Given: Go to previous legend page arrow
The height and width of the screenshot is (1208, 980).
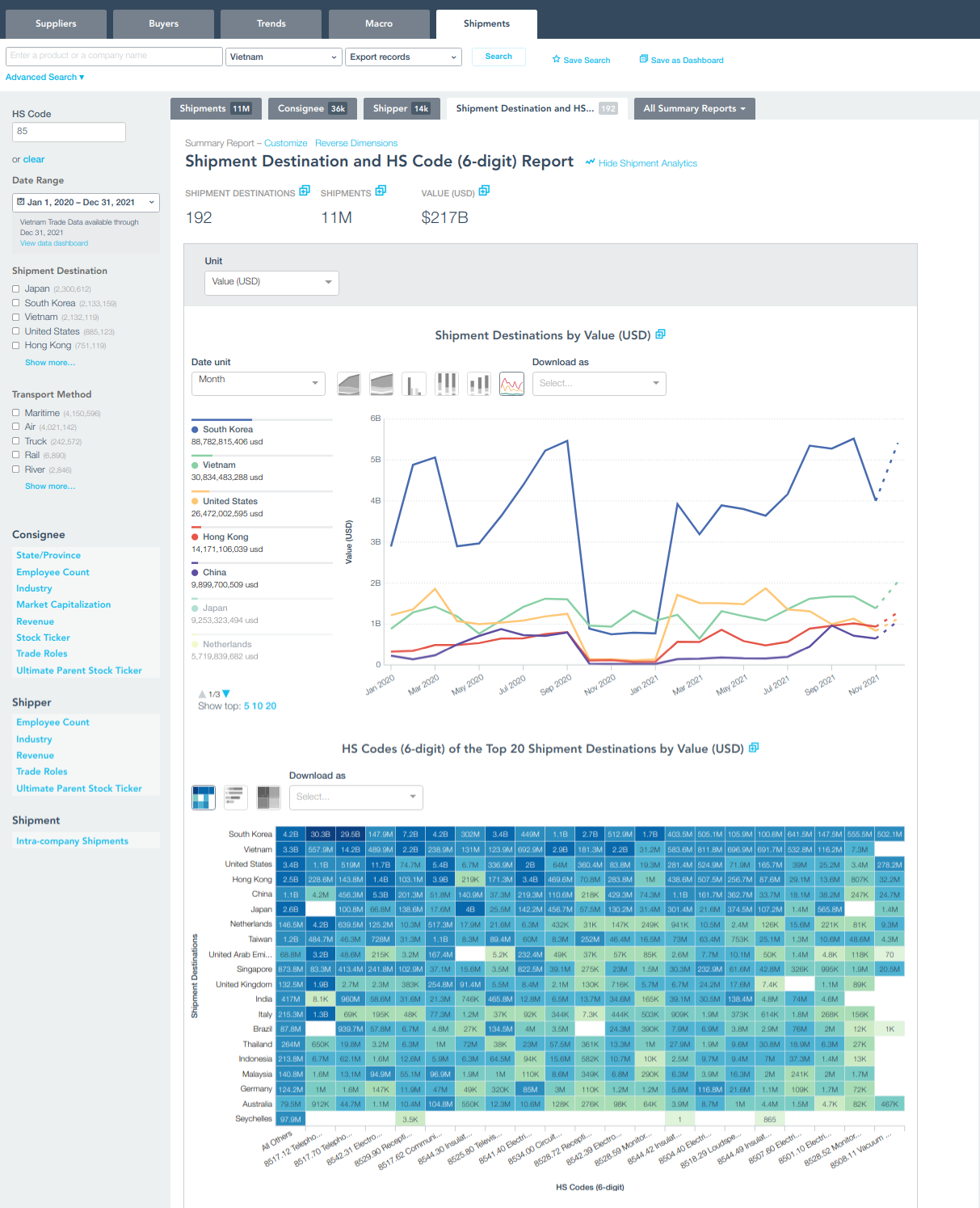Looking at the screenshot, I should [202, 694].
